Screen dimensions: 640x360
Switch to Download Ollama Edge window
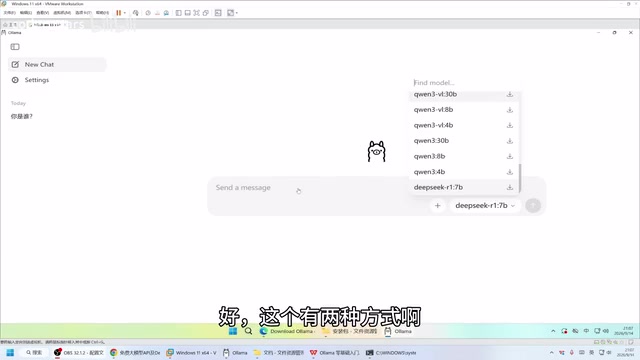coord(287,331)
